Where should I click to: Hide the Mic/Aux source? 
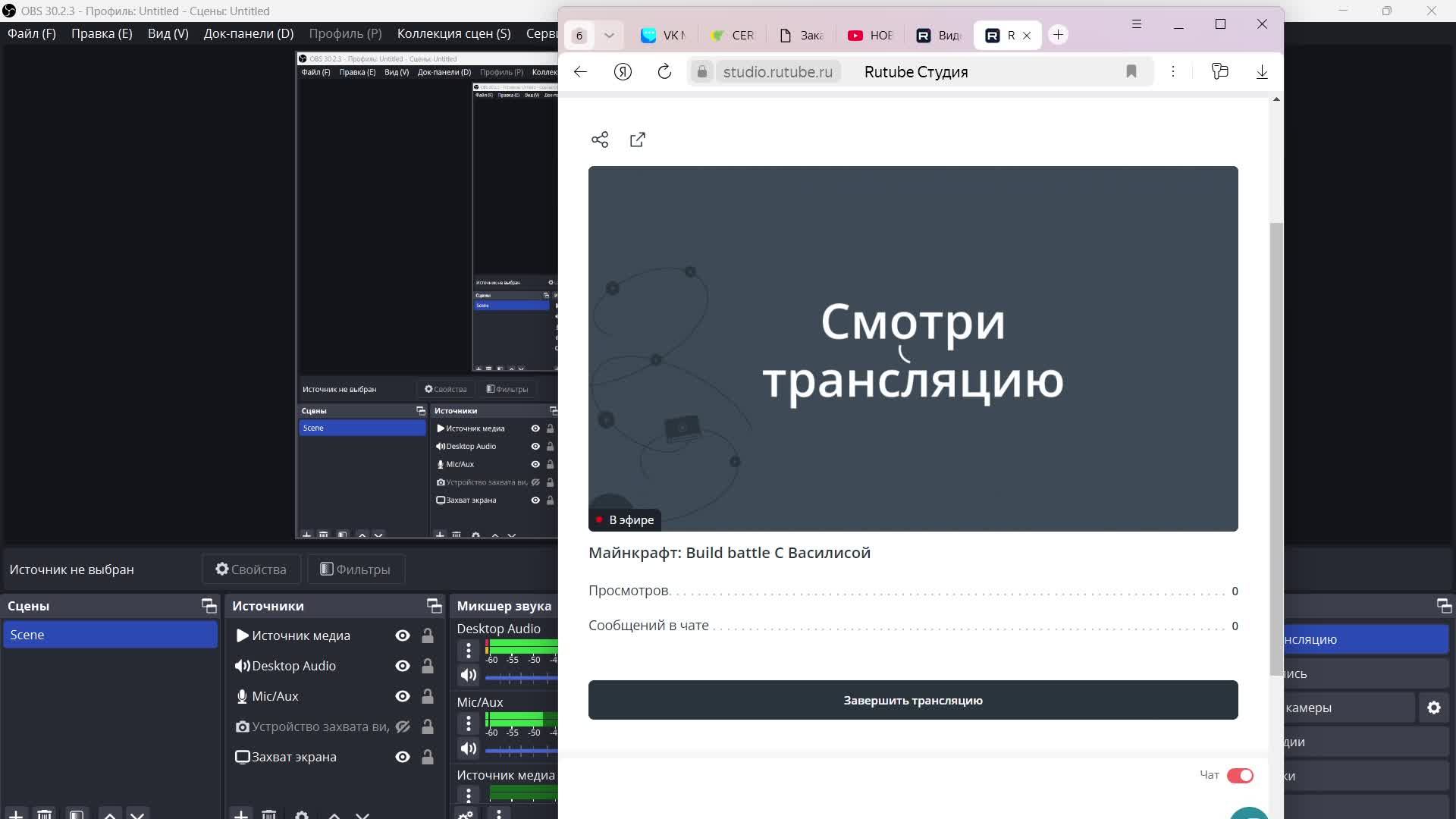pos(403,696)
